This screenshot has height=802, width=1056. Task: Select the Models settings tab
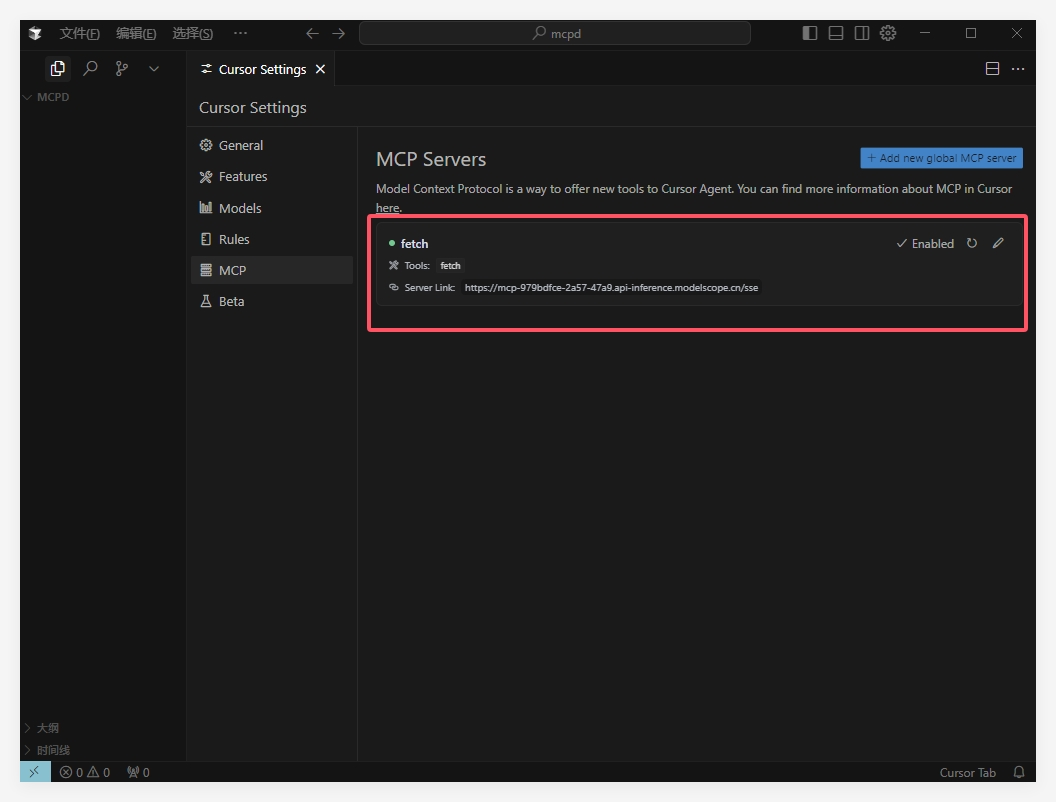240,208
